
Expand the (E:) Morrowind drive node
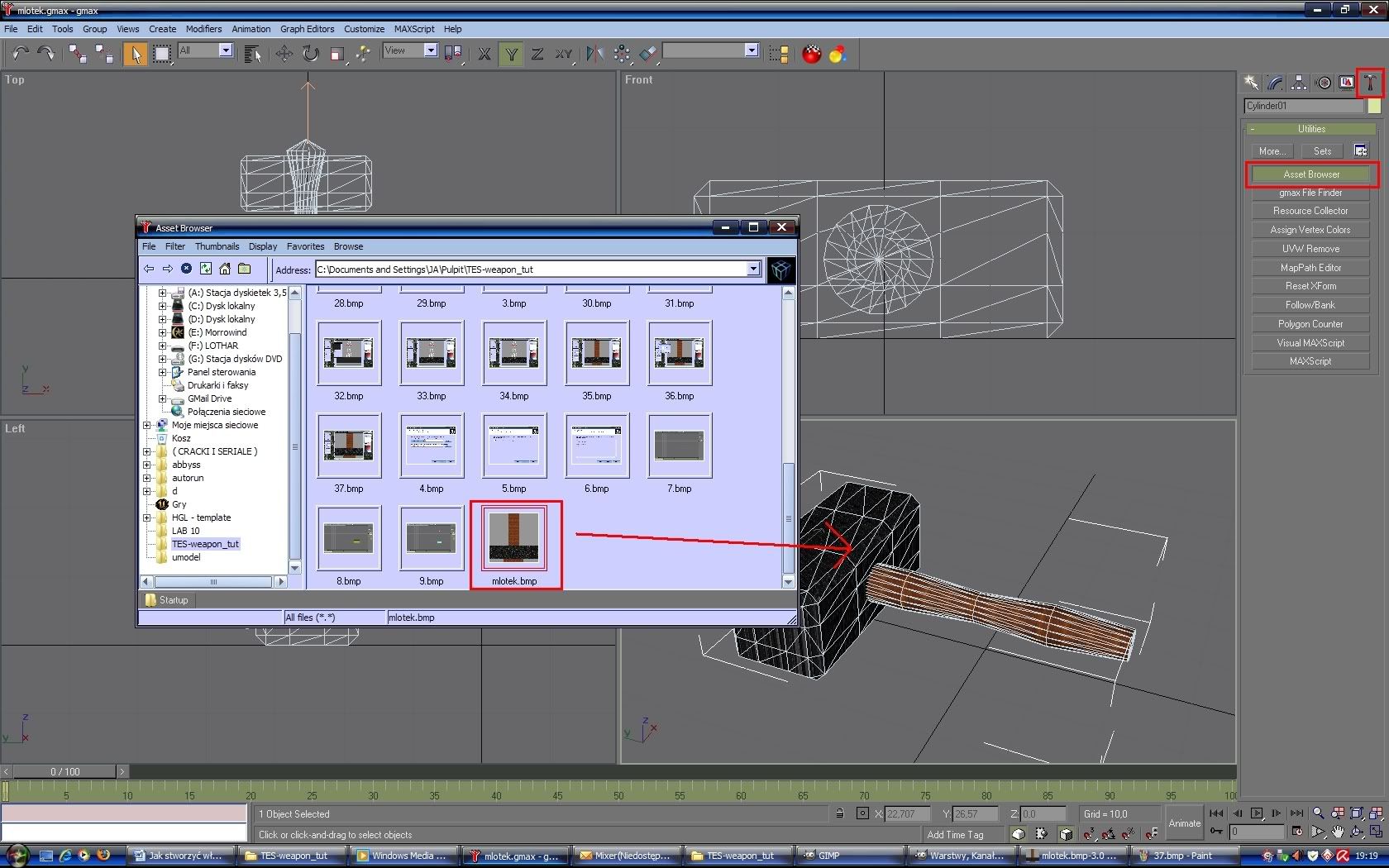pyautogui.click(x=162, y=332)
